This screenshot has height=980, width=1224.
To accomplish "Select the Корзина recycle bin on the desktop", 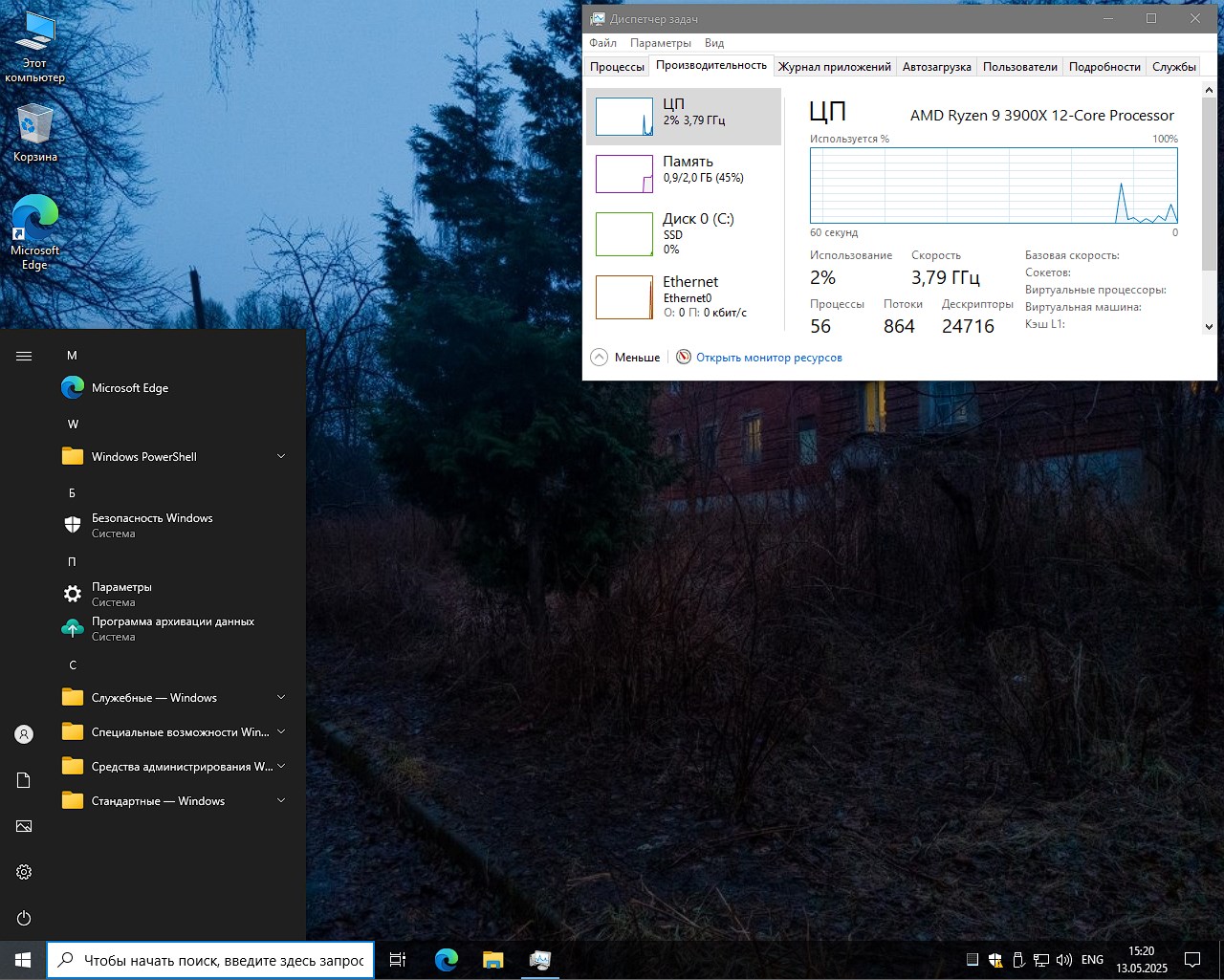I will (35, 133).
